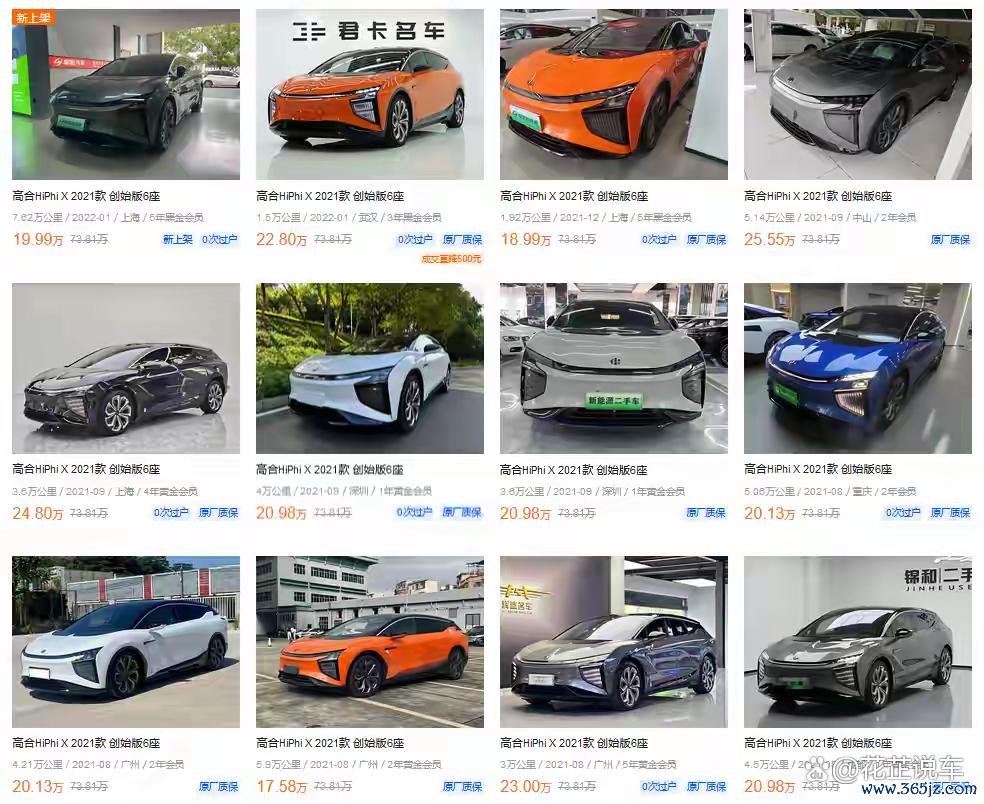Image resolution: width=984 pixels, height=804 pixels.
Task: Click the 17.58万 price
Action: (x=281, y=786)
